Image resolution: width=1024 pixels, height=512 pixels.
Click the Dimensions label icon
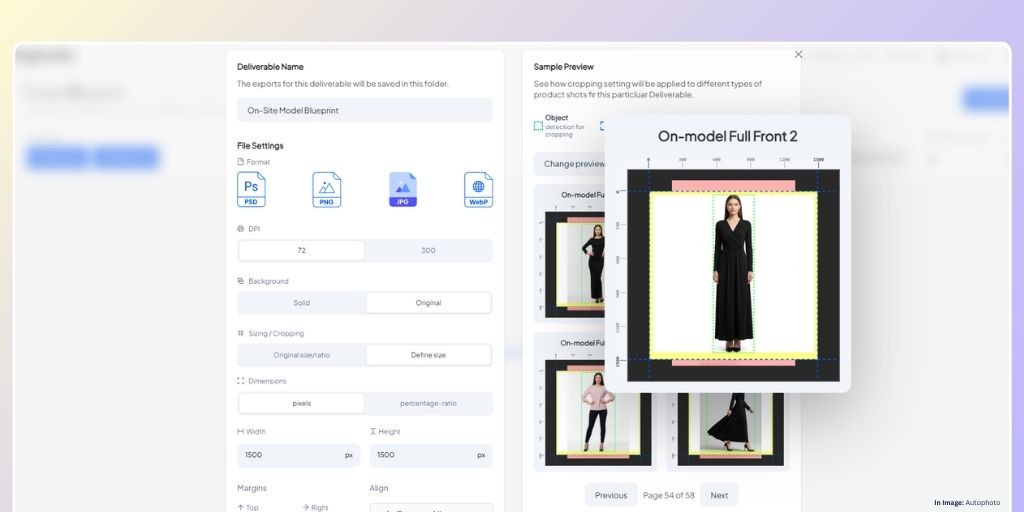point(240,381)
